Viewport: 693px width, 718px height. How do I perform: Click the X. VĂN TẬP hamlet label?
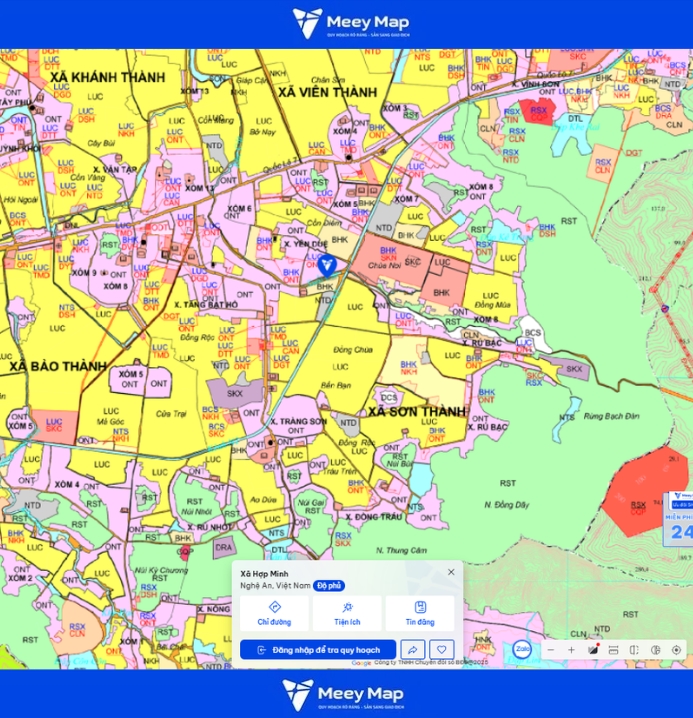click(x=115, y=169)
